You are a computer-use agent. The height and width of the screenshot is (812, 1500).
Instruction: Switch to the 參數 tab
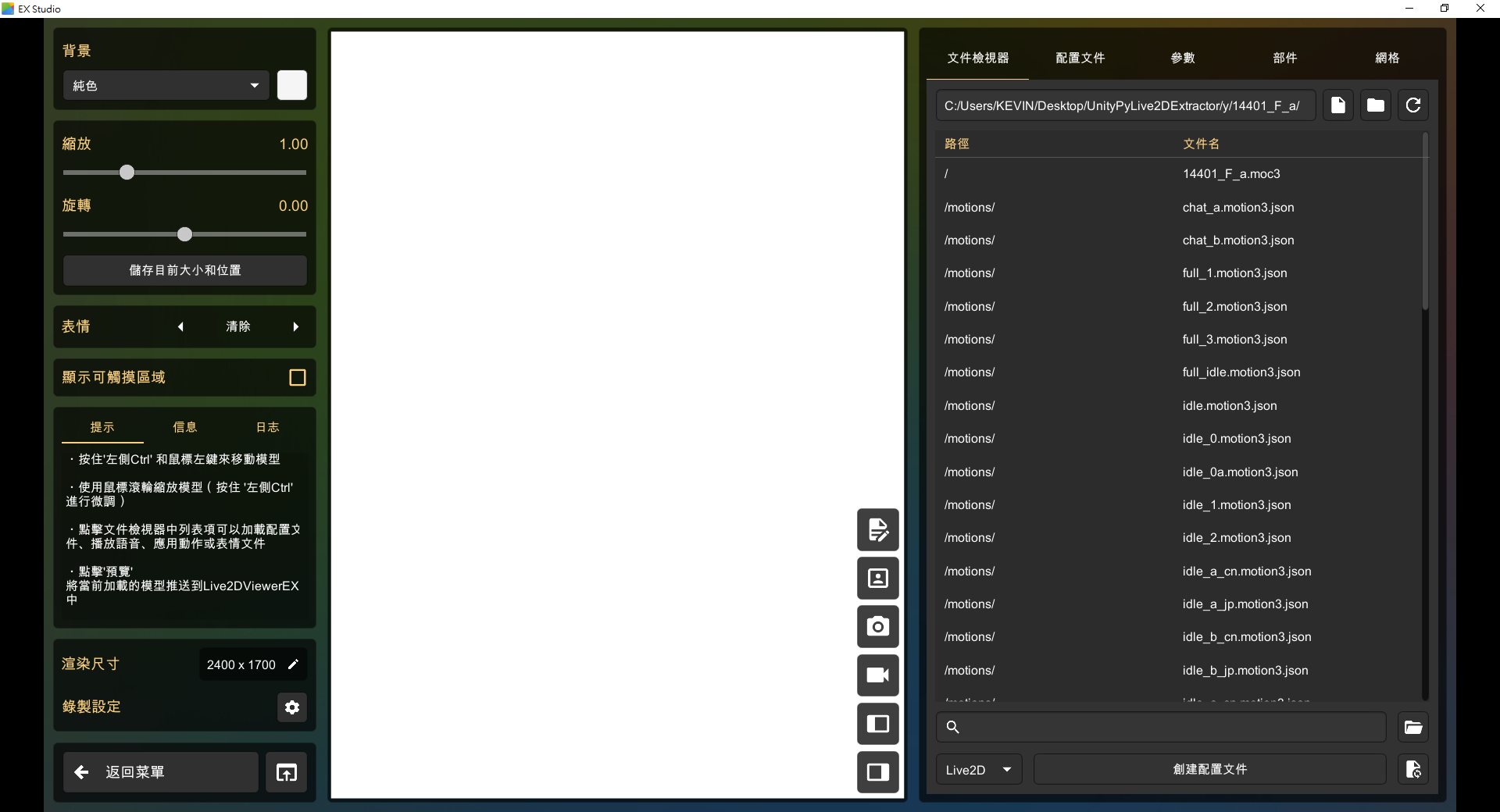point(1182,58)
